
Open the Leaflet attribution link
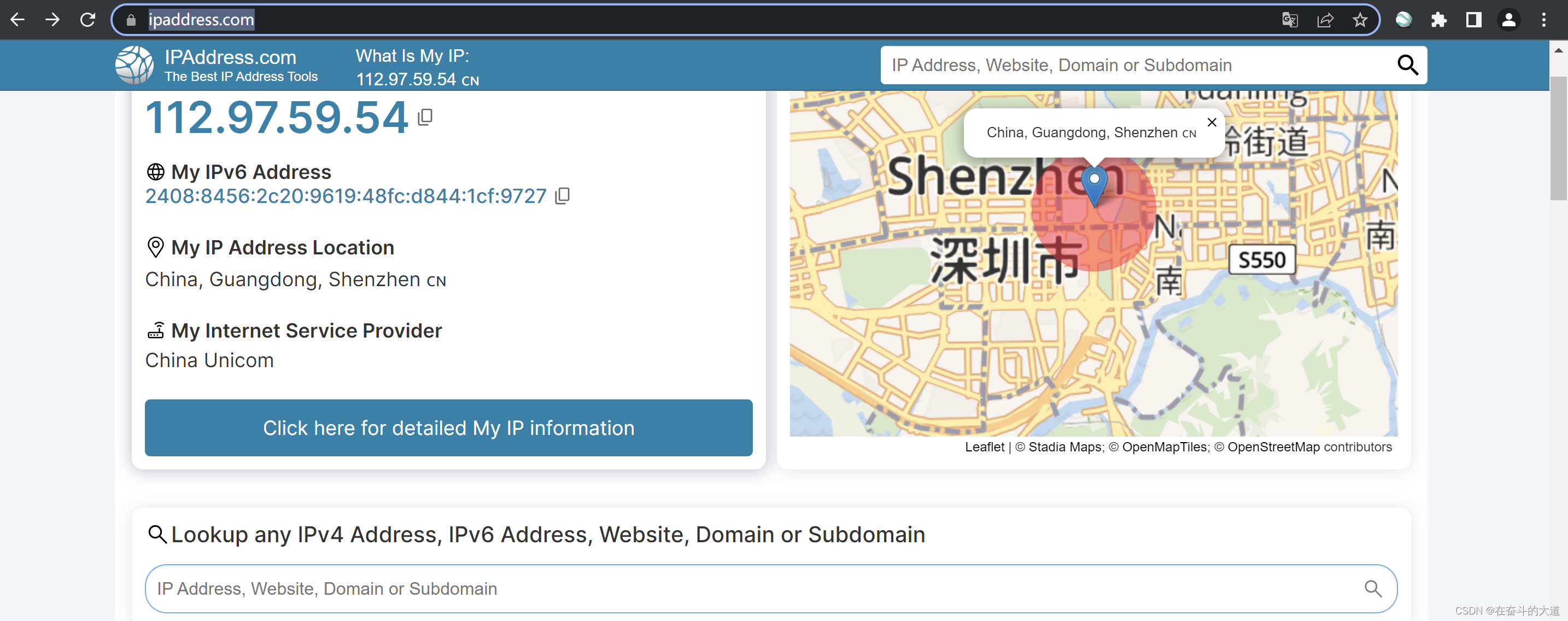[984, 446]
